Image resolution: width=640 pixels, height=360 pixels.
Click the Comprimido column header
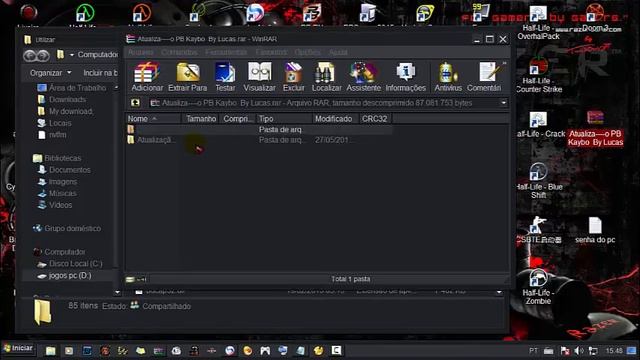point(238,119)
